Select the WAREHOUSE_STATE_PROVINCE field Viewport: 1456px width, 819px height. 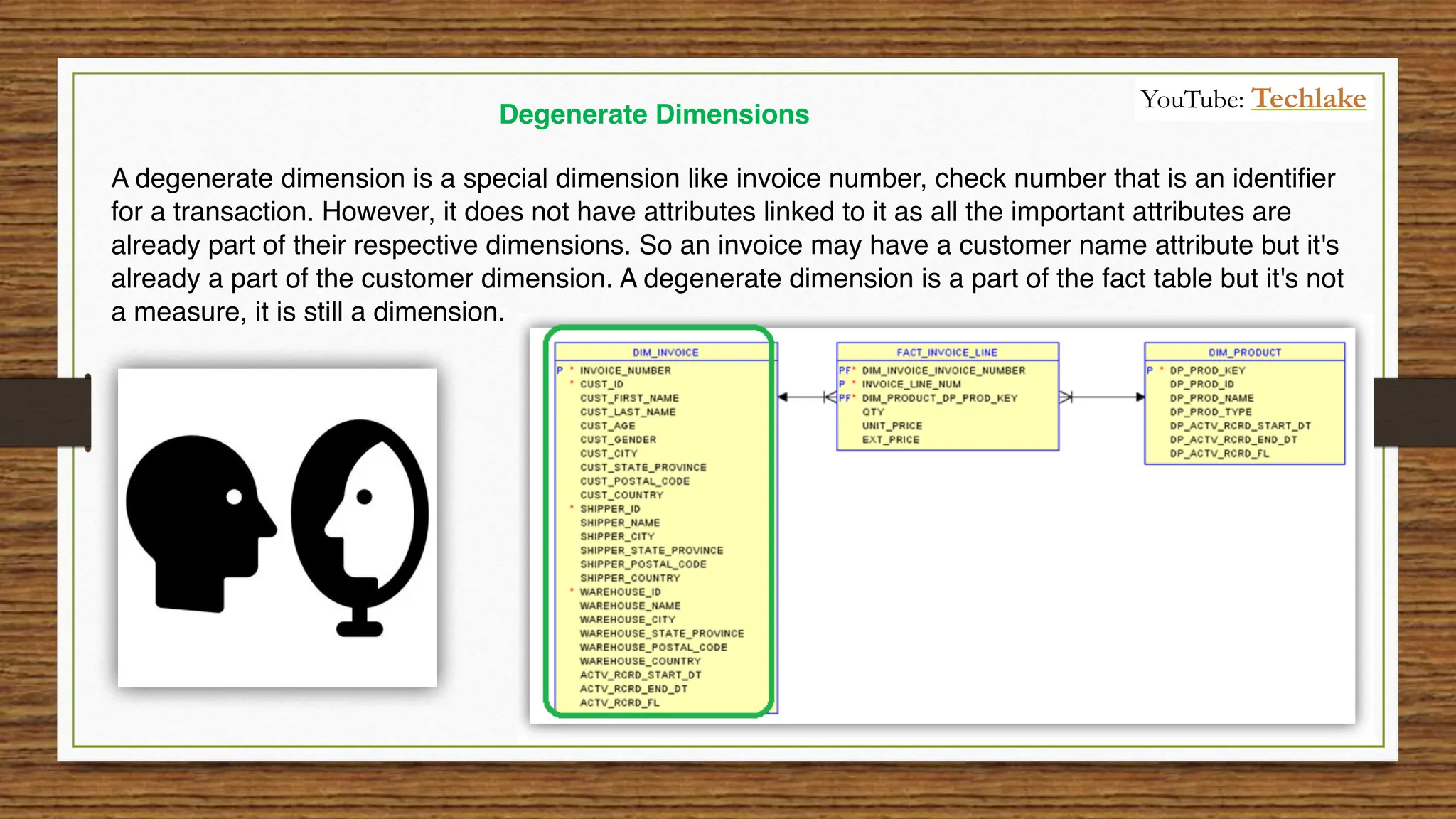(x=662, y=634)
